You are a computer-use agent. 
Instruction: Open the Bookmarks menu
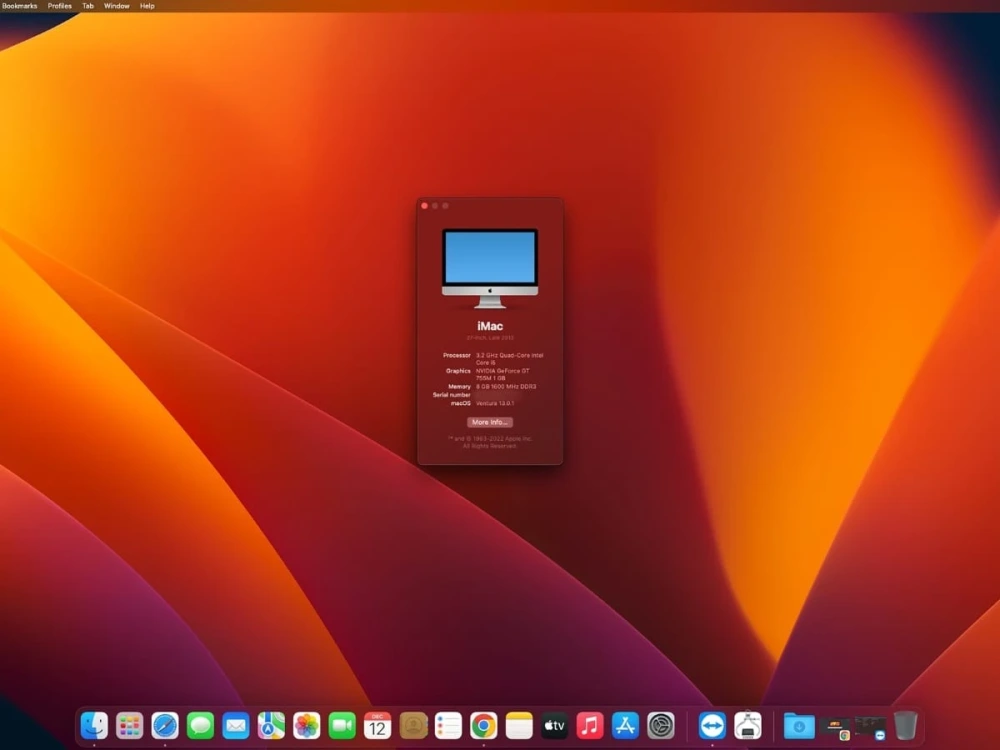(20, 6)
